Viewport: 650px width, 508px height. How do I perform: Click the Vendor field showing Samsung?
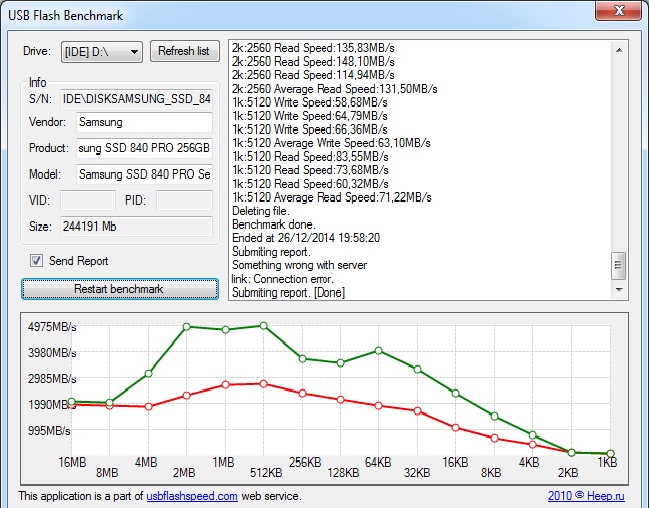click(144, 122)
